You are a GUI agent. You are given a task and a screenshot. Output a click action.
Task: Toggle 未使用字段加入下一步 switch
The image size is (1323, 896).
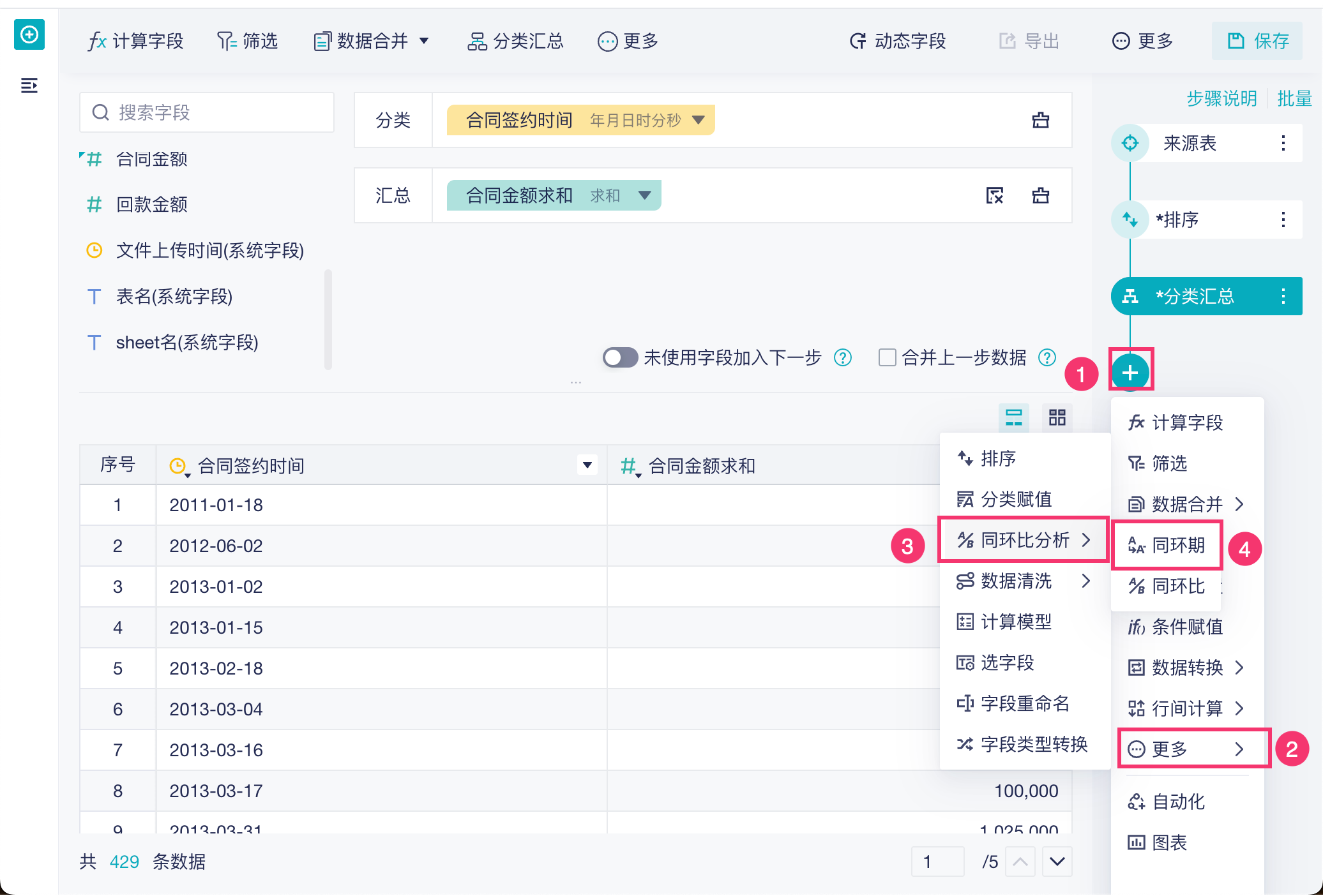[620, 357]
